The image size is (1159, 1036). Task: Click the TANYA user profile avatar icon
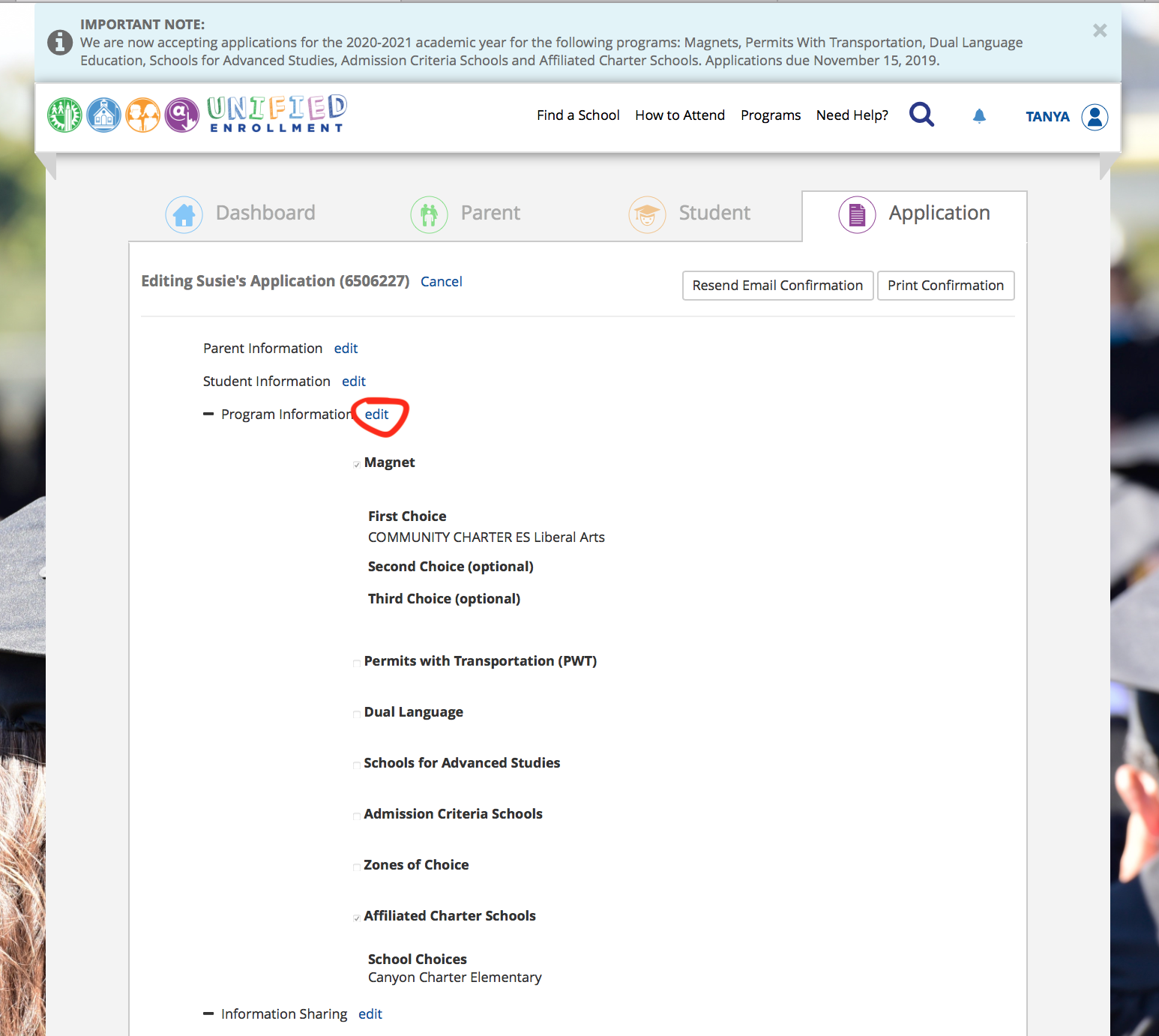[1095, 117]
